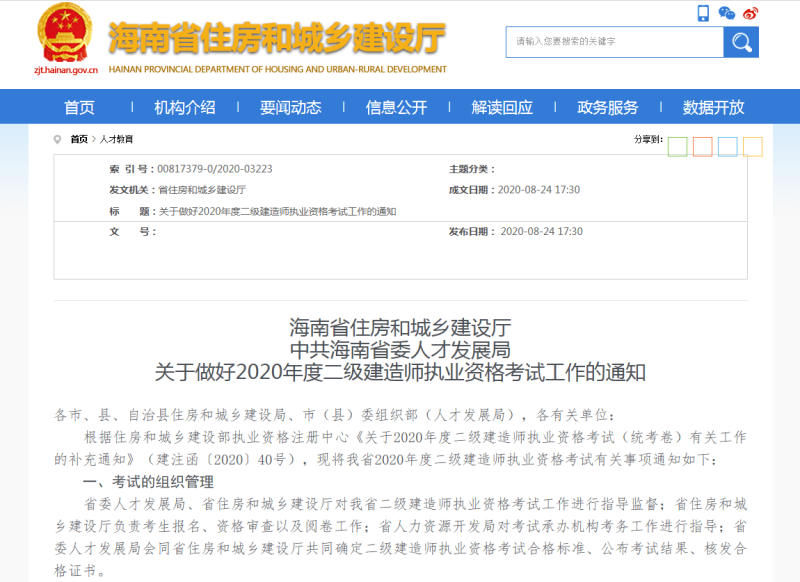800x582 pixels.
Task: Select the orange share square
Action: point(703,146)
